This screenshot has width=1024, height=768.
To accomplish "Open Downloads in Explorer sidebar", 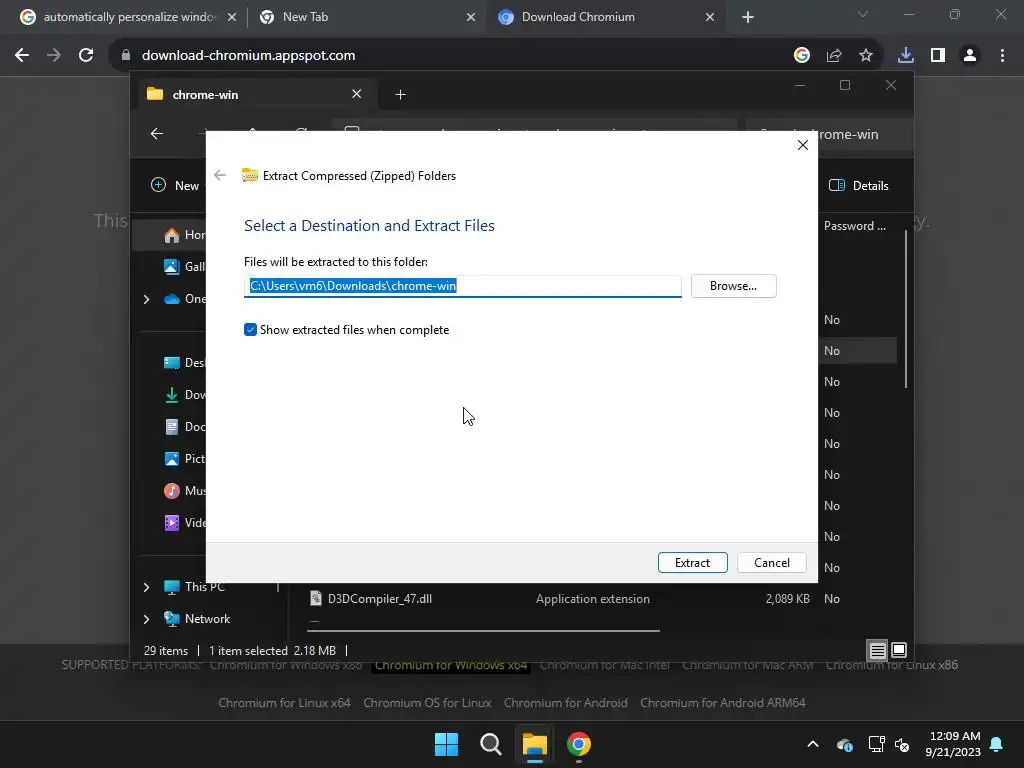I will click(185, 394).
